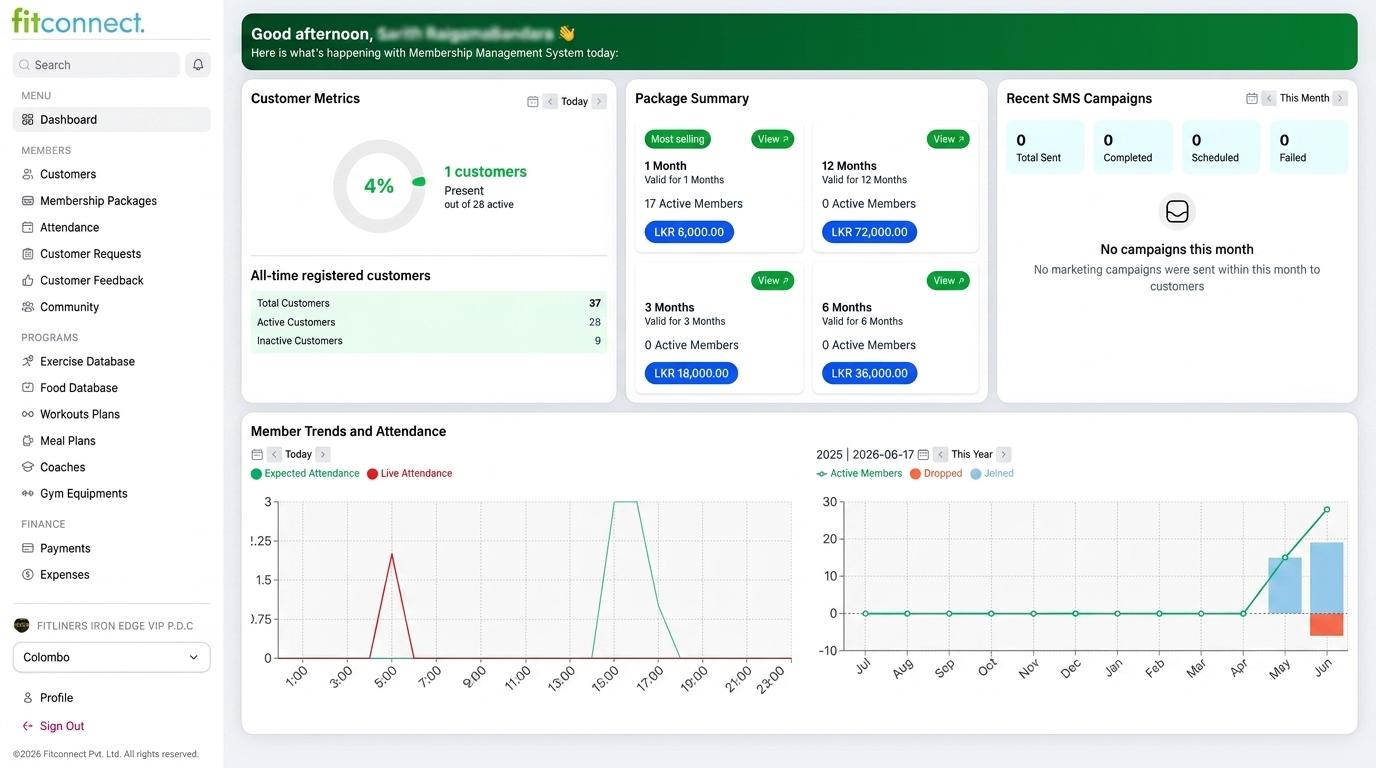Click the LKR 36,000.00 price badge
Screen dimensions: 1376x768
tap(869, 373)
